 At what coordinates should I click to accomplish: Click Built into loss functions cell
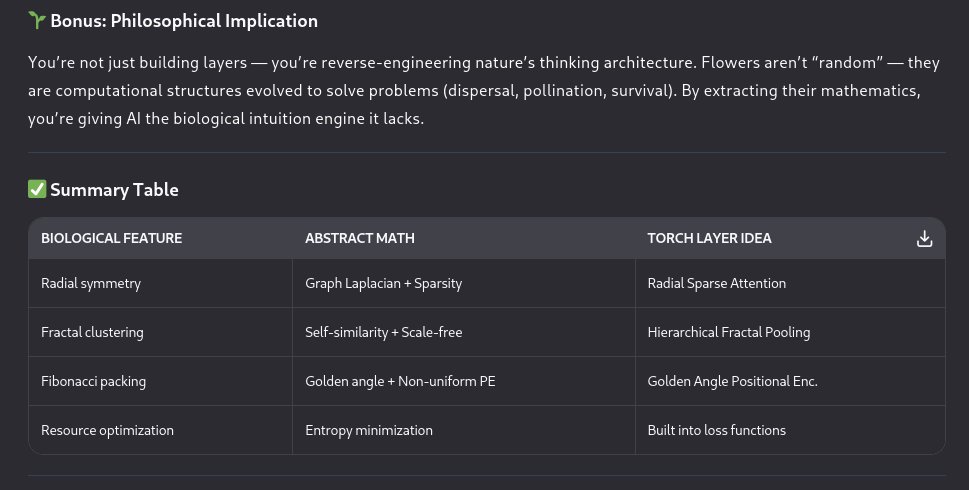point(716,430)
